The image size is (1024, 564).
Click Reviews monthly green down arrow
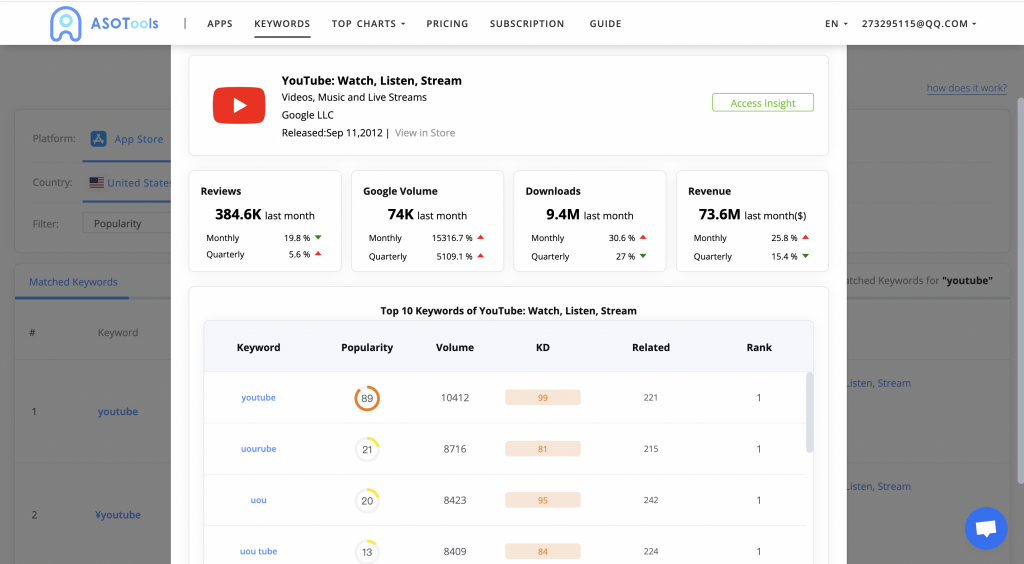pos(318,238)
